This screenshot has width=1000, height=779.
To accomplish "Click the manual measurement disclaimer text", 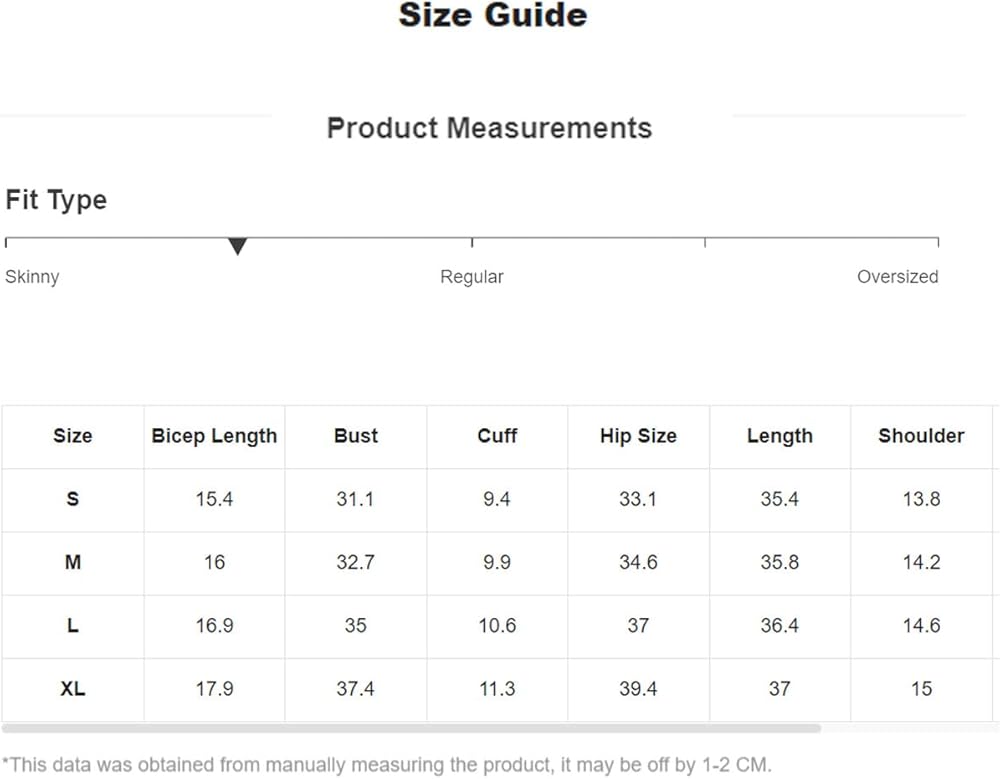I will 386,765.
